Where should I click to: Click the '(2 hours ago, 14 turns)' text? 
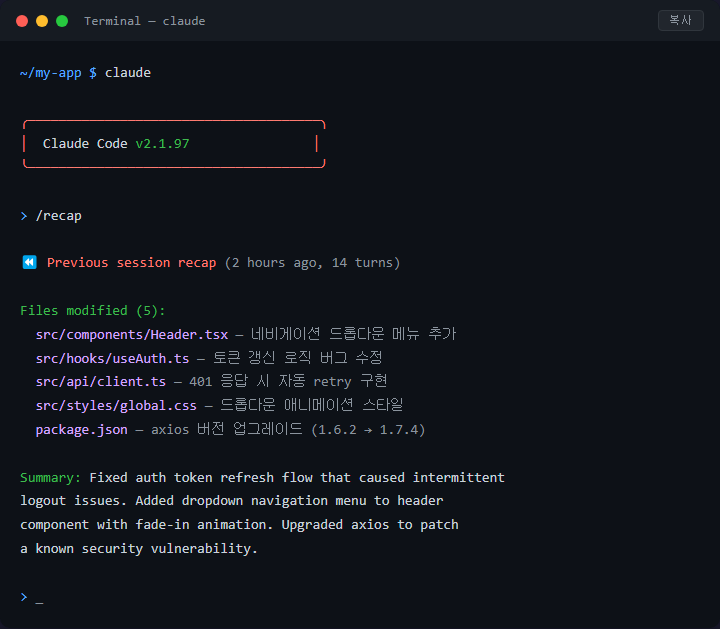[312, 263]
